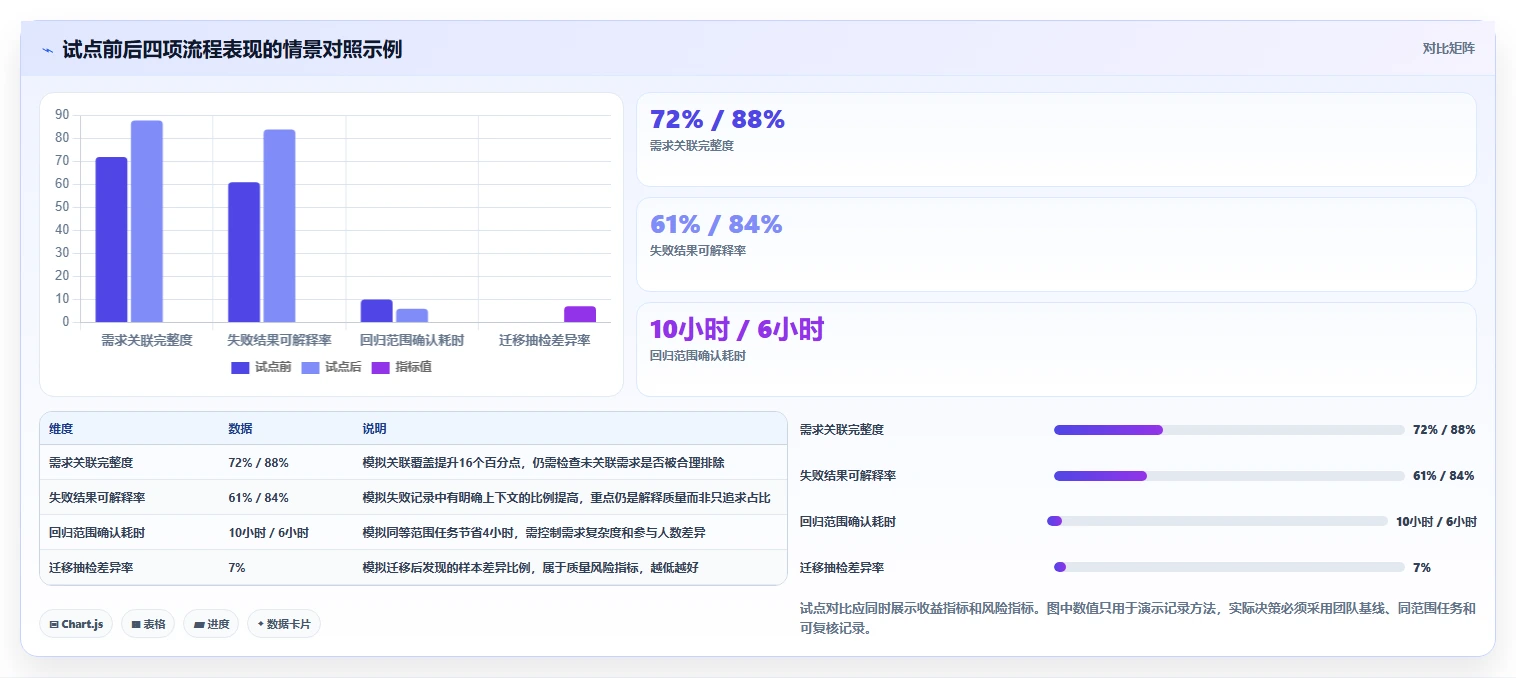This screenshot has width=1516, height=678.
Task: Click the 试点前 bar for 回归范围确认耗时
Action: click(x=376, y=311)
